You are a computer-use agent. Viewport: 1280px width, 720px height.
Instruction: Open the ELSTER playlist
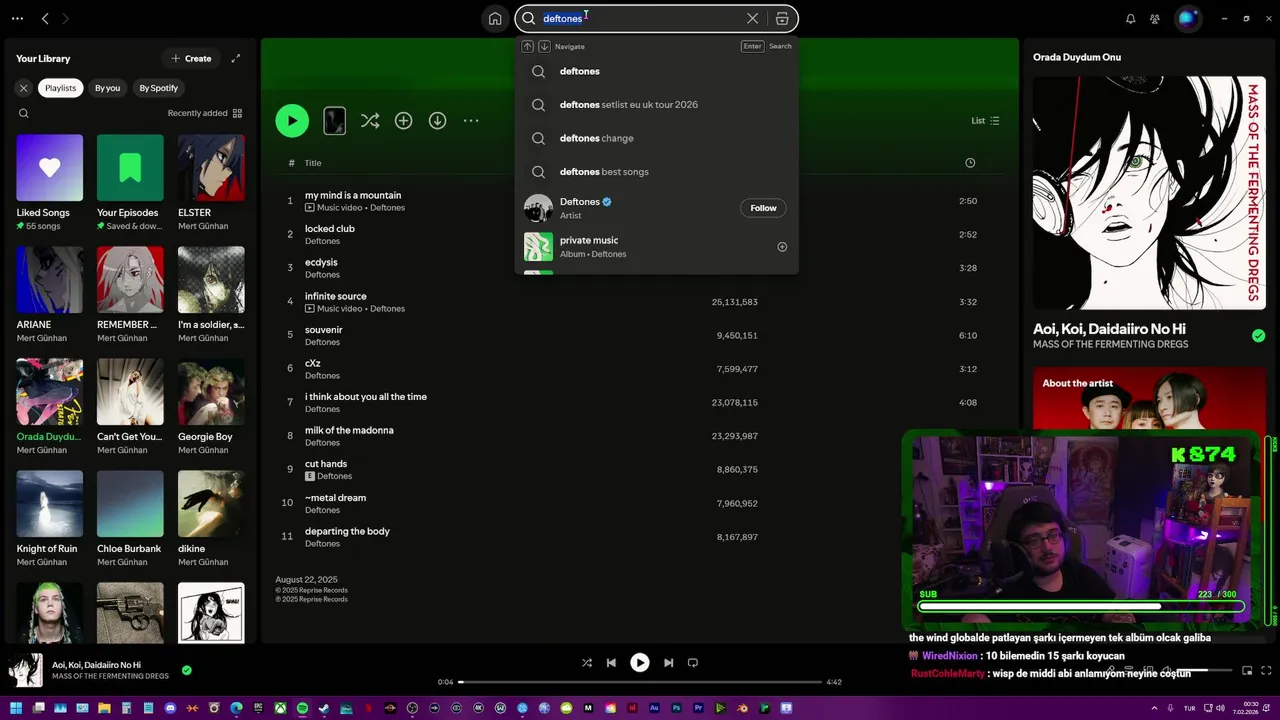pyautogui.click(x=211, y=183)
